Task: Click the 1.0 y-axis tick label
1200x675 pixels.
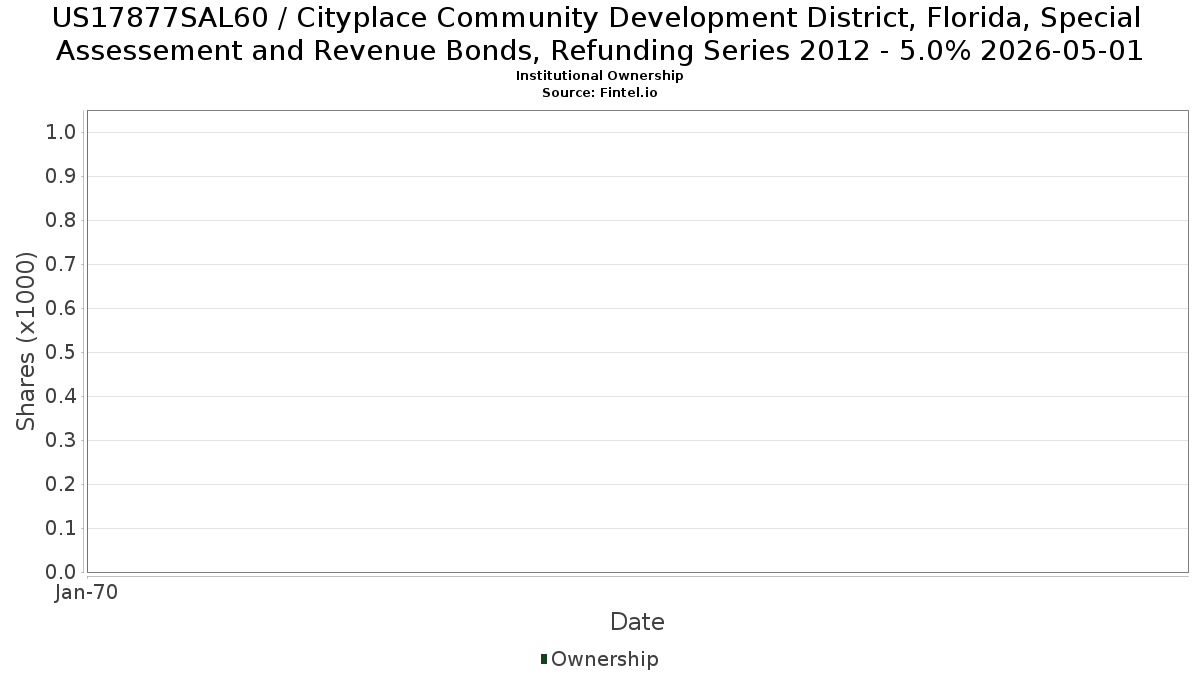Action: [61, 133]
